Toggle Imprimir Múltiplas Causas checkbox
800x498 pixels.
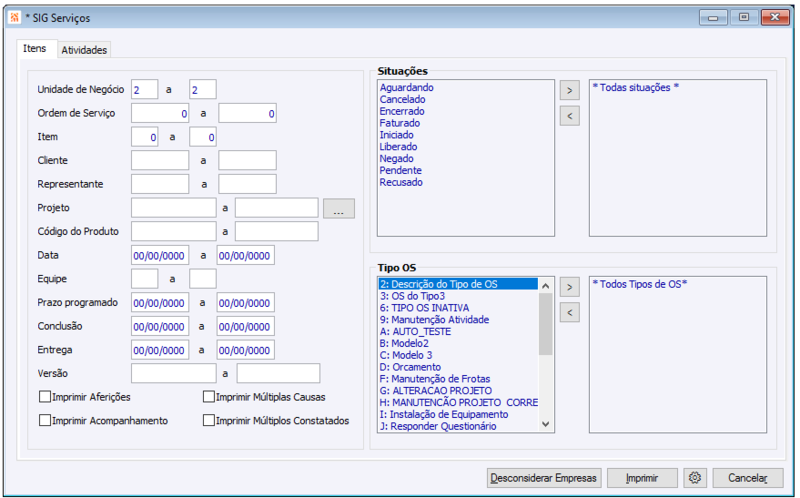coord(209,397)
